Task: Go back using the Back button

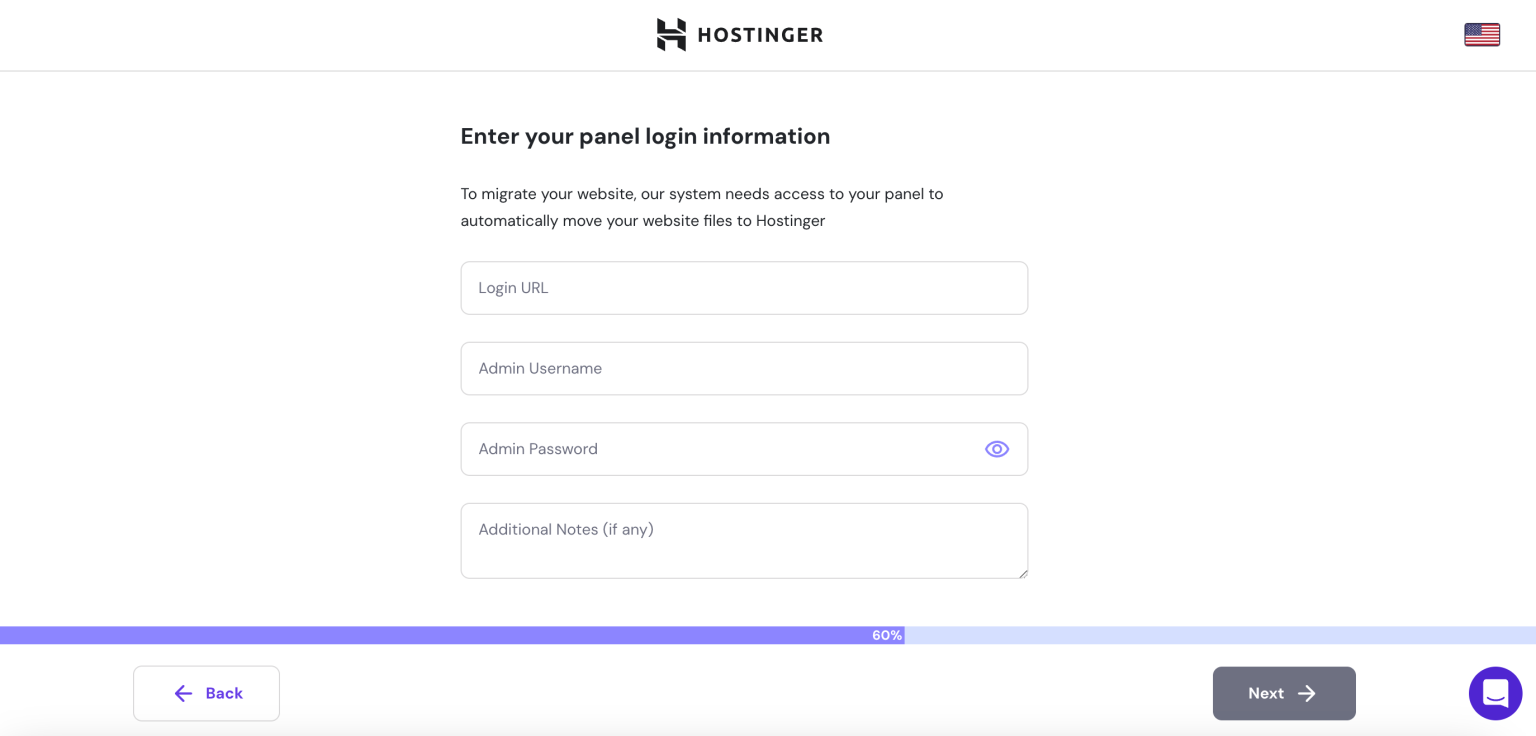Action: pyautogui.click(x=206, y=693)
